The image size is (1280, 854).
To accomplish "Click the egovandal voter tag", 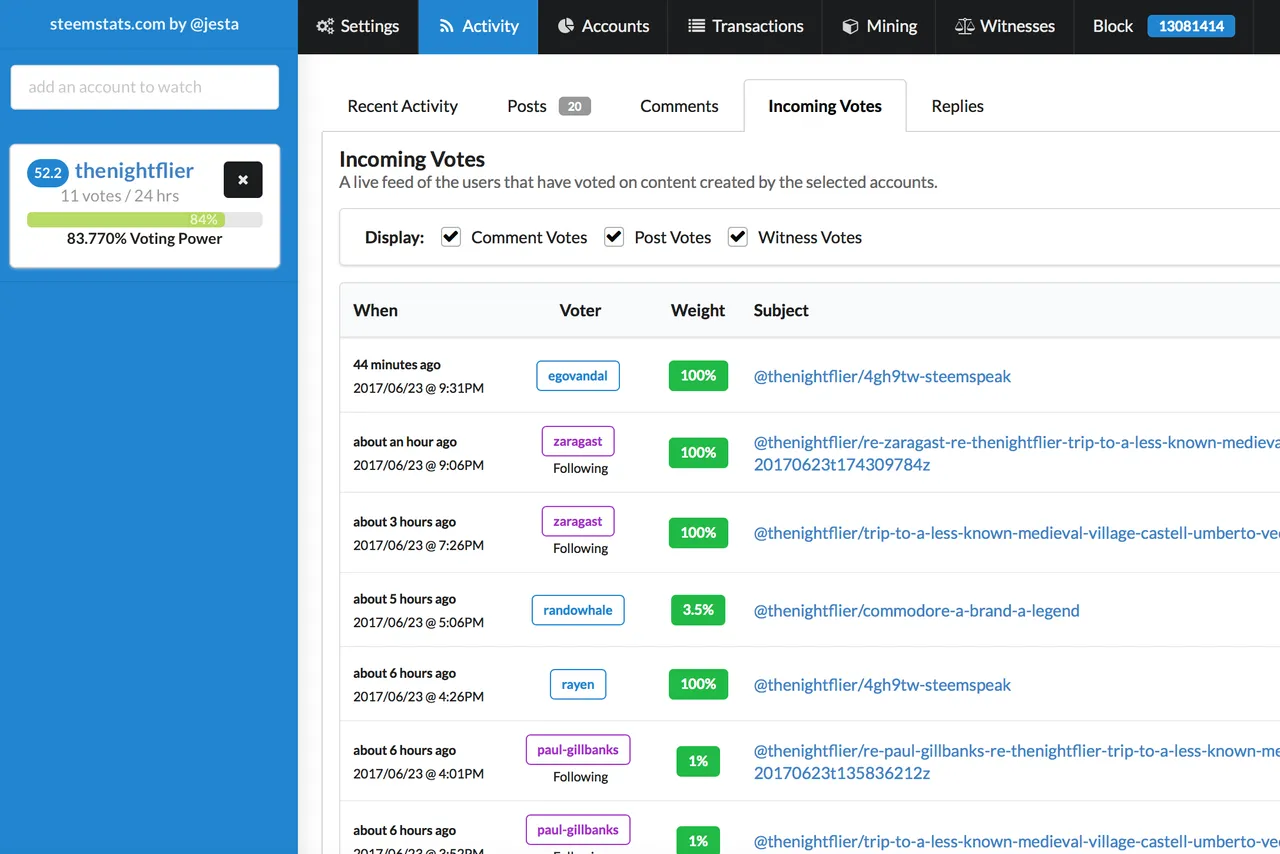I will [578, 376].
